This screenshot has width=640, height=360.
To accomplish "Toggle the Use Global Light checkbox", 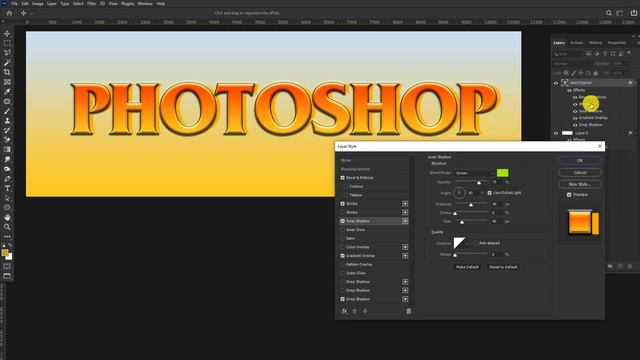I will [x=489, y=193].
